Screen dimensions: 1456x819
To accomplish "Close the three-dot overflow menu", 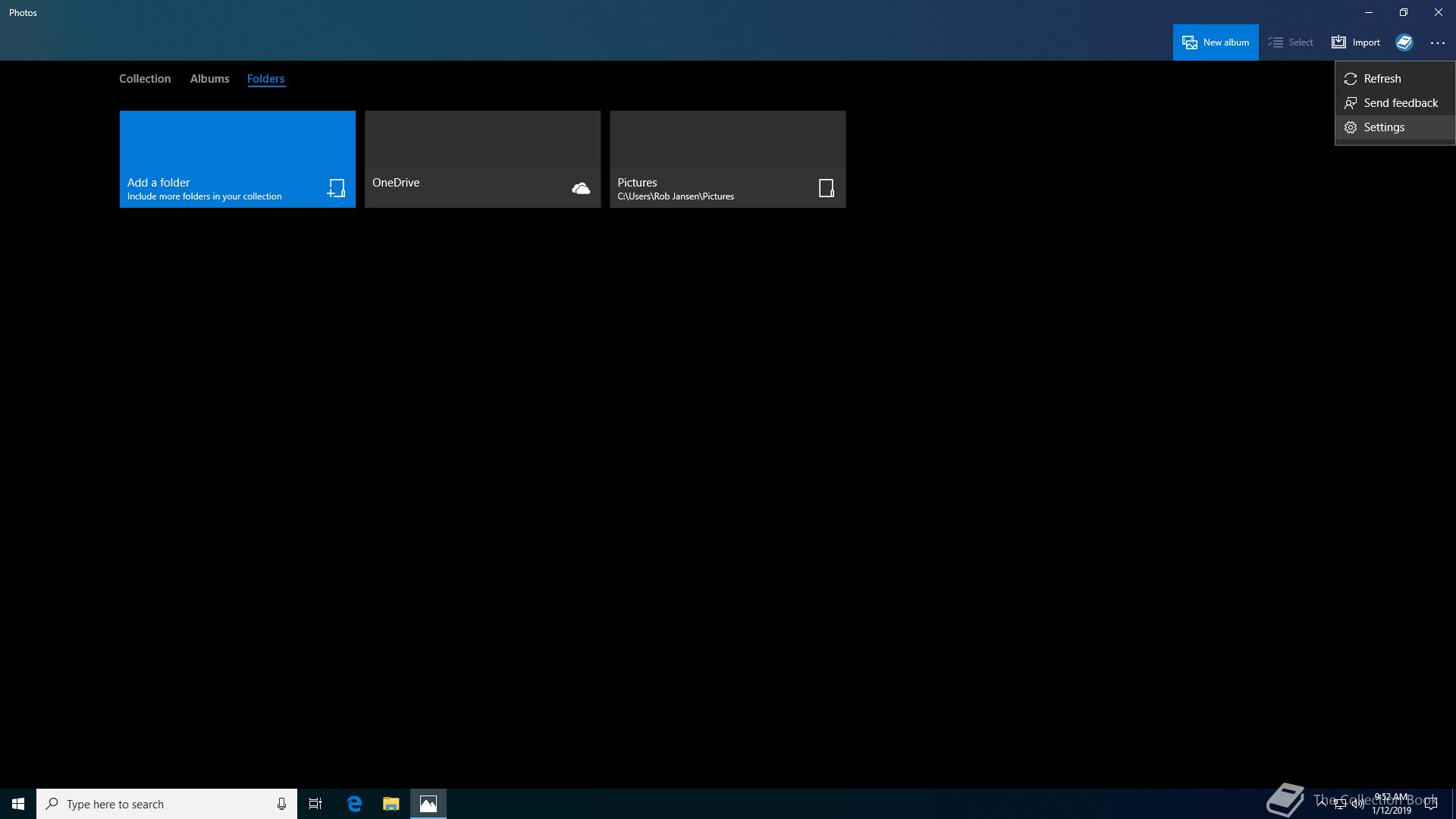I will tap(1437, 43).
